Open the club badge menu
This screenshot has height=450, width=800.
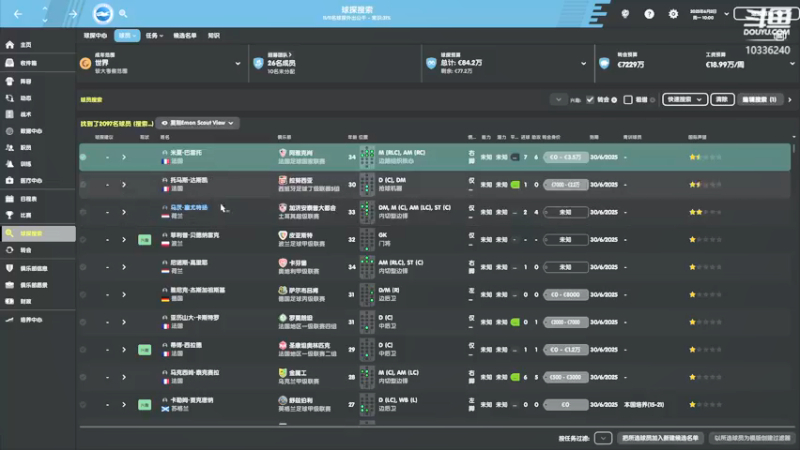coord(103,13)
